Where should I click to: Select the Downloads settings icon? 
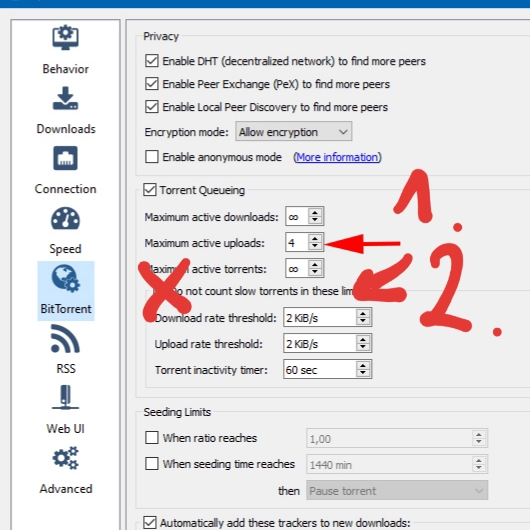click(x=65, y=98)
